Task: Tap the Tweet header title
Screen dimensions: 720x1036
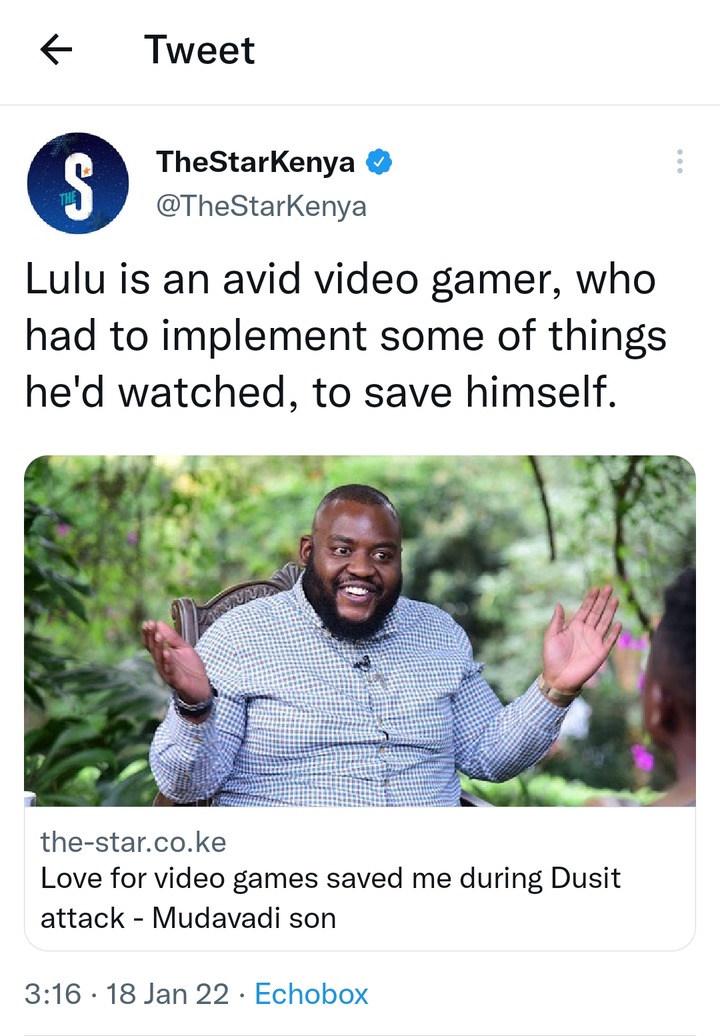Action: coord(199,50)
